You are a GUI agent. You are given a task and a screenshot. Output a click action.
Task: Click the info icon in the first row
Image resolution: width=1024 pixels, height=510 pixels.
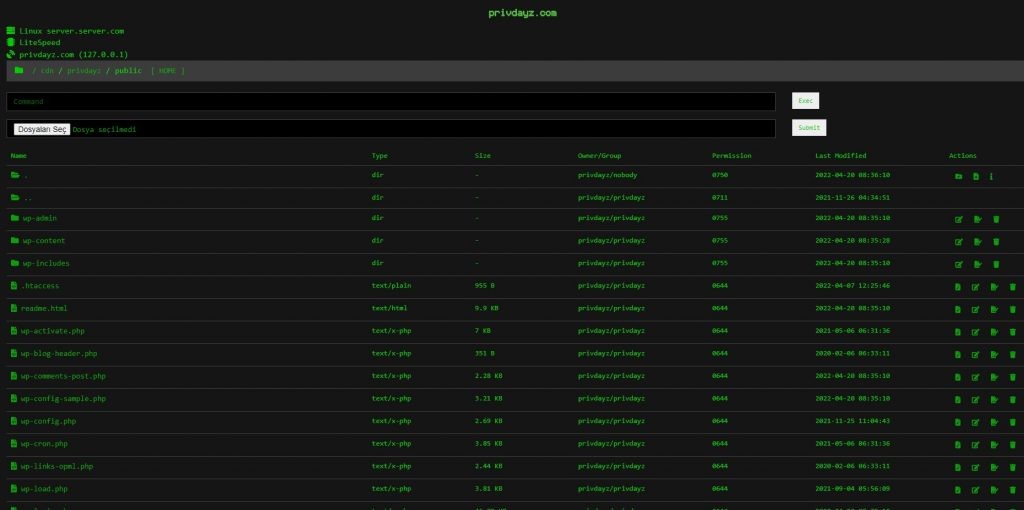[991, 176]
